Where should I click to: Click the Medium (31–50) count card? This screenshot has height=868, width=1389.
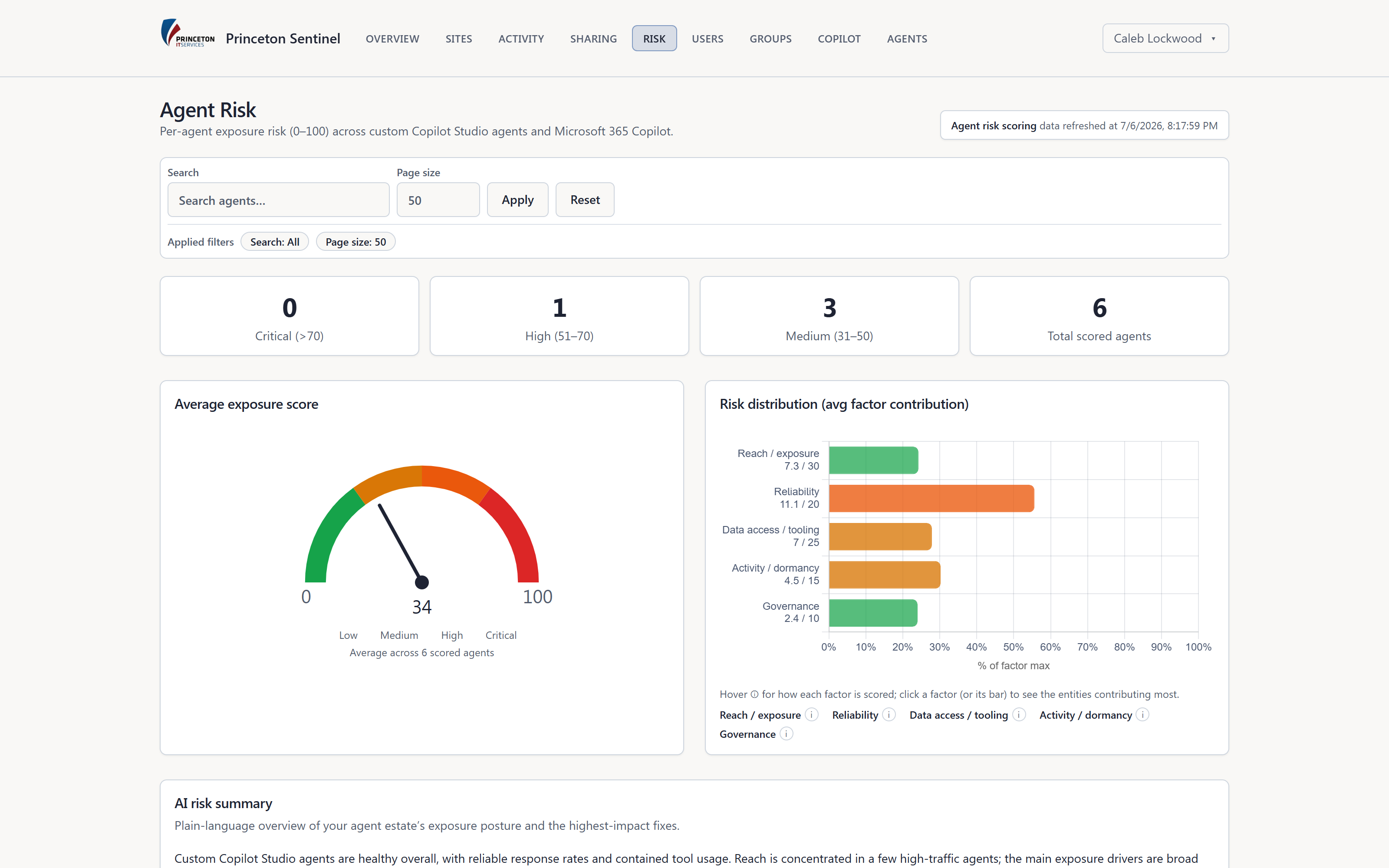829,316
